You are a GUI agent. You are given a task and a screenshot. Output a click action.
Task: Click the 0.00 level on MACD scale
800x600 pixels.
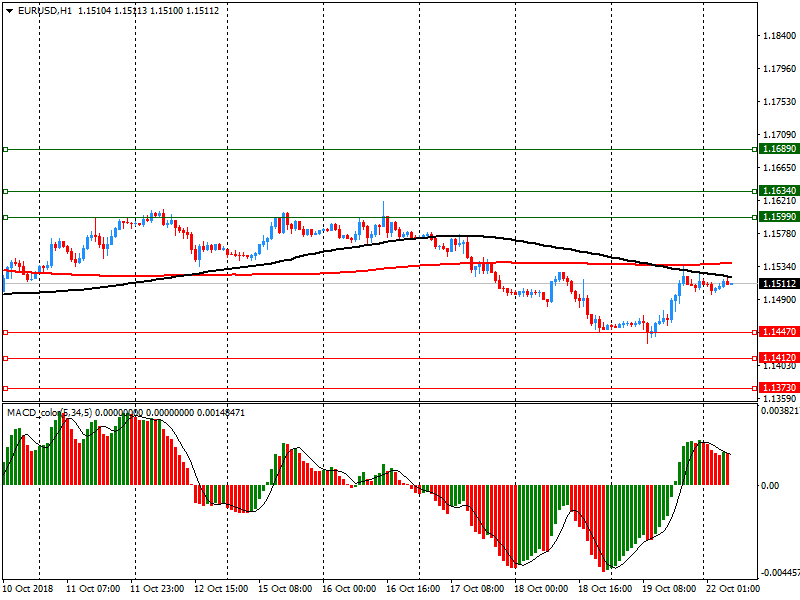click(x=770, y=486)
